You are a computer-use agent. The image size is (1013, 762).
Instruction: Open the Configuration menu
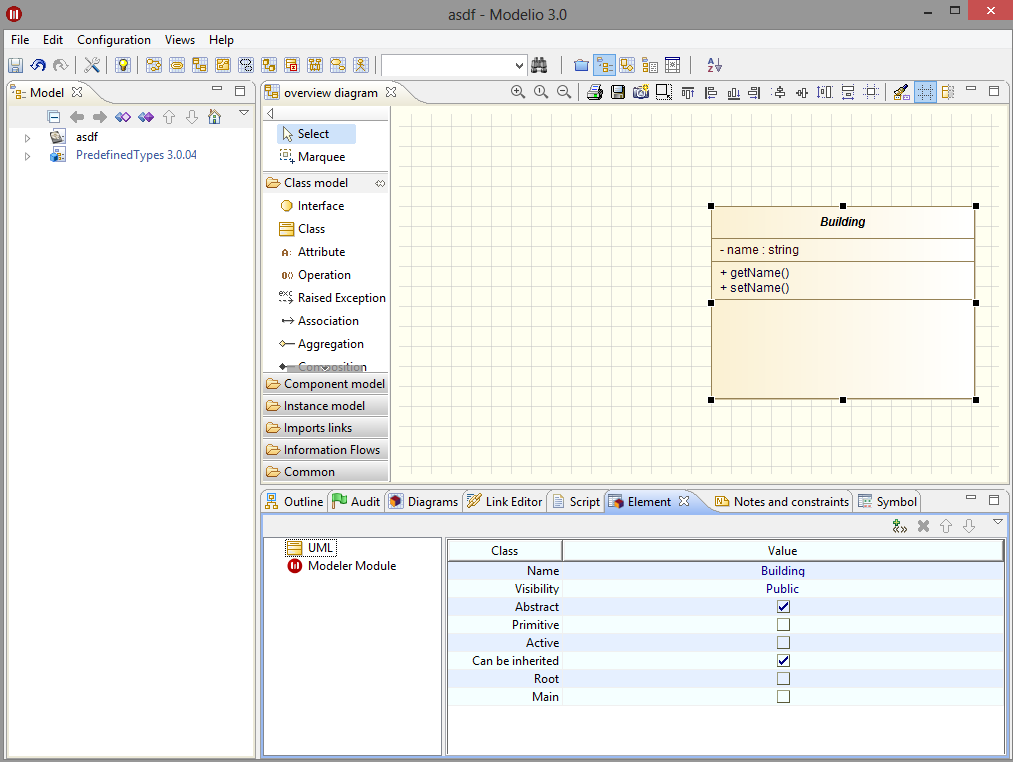tap(114, 40)
